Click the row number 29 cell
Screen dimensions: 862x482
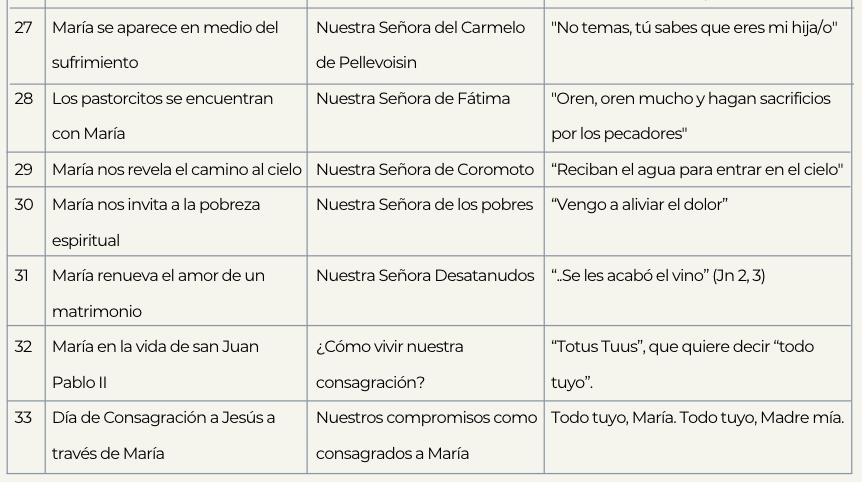[24, 170]
